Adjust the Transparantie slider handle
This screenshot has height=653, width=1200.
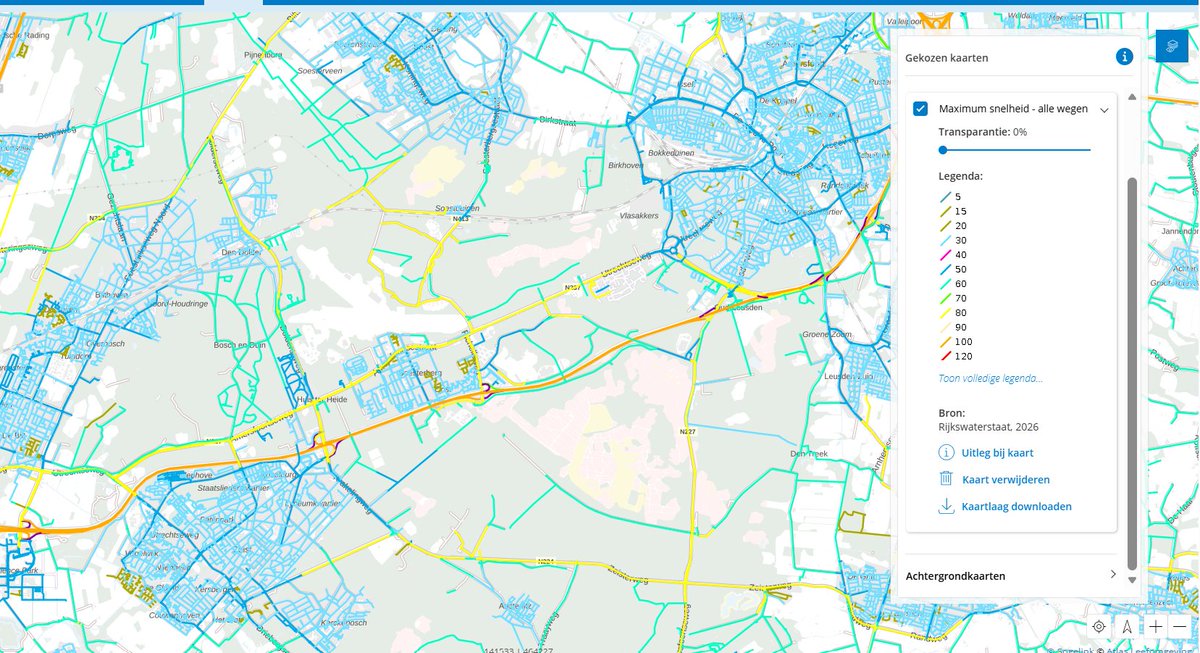[943, 149]
